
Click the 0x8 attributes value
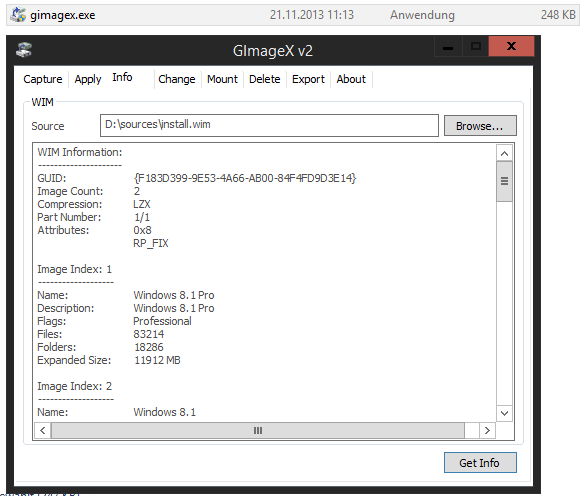pos(142,230)
